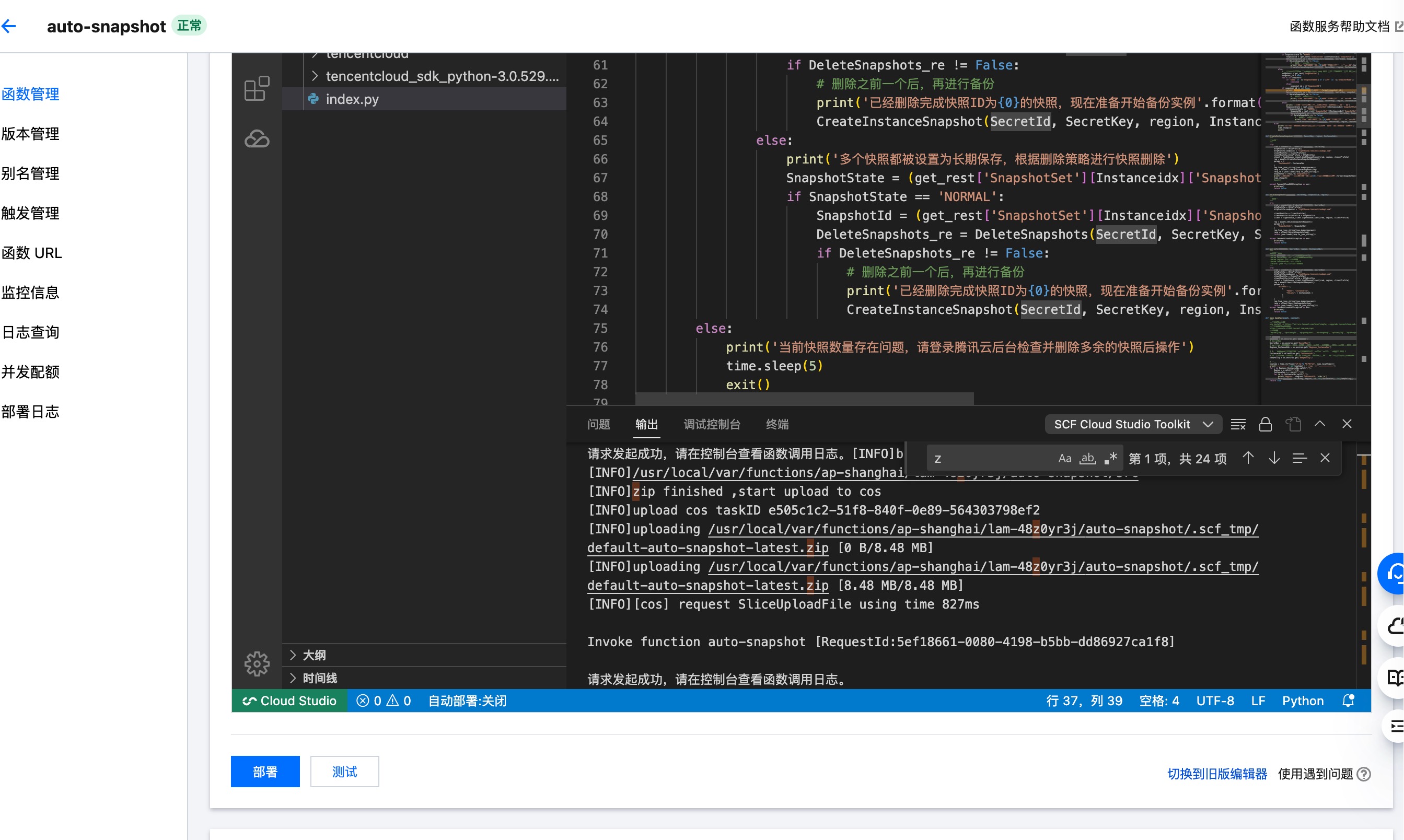The height and width of the screenshot is (840, 1404).
Task: Click the find input field in output
Action: [x=991, y=458]
